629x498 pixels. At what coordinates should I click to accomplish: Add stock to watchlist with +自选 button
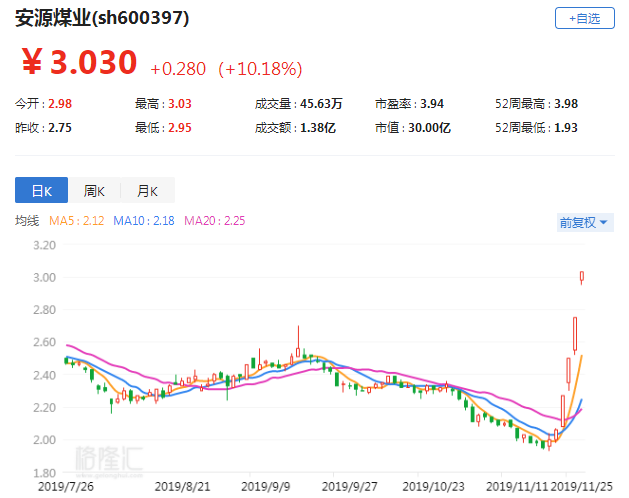584,18
